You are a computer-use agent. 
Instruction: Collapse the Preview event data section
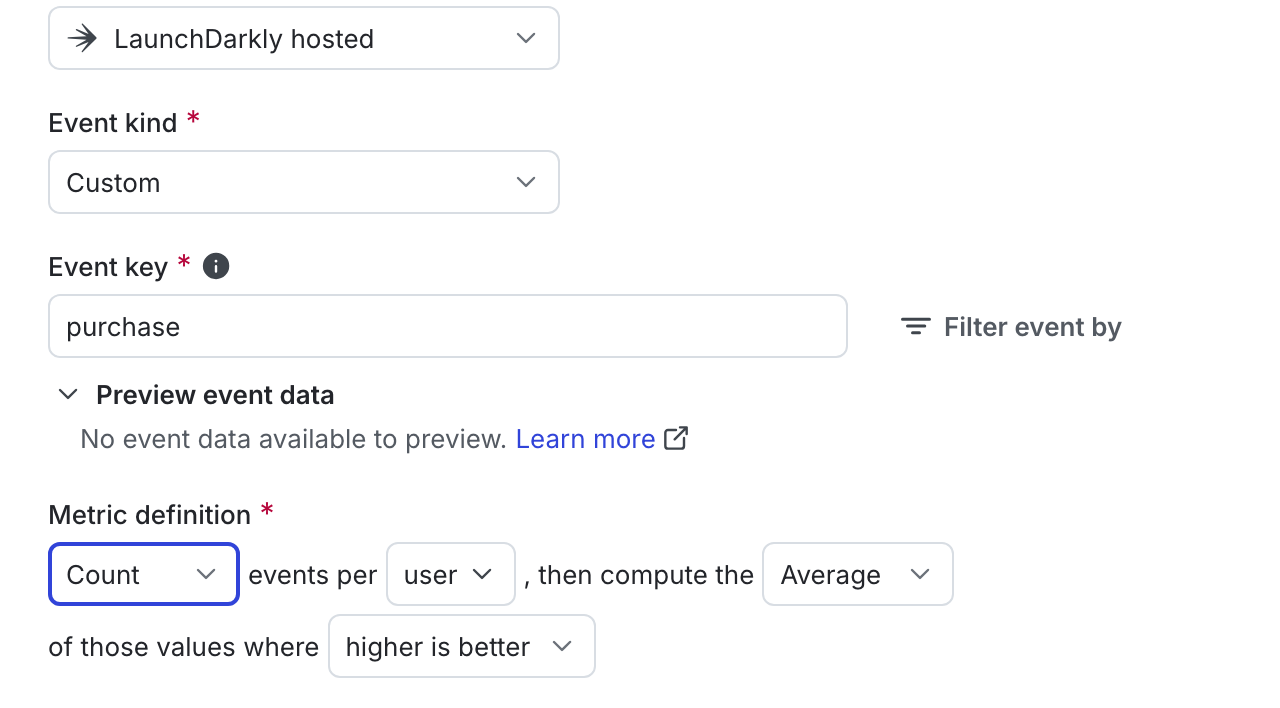pos(68,394)
